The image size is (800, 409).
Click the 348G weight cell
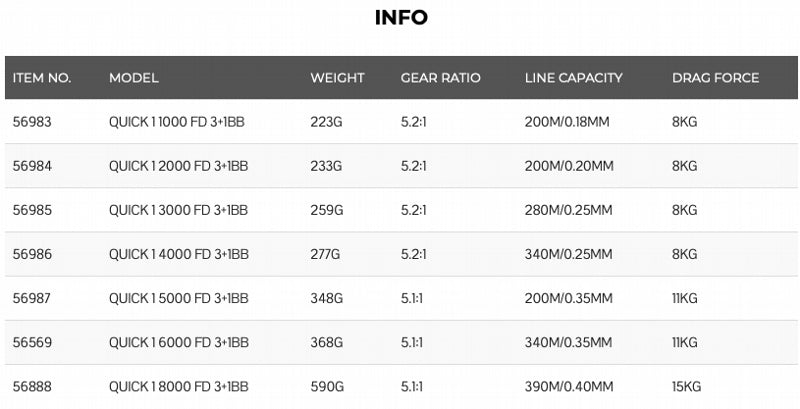click(326, 298)
